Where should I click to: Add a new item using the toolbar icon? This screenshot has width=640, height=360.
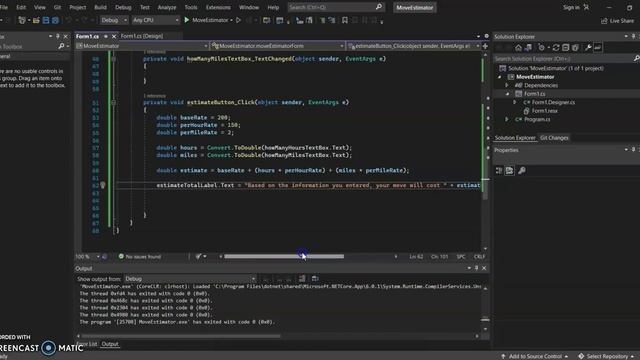tap(23, 20)
